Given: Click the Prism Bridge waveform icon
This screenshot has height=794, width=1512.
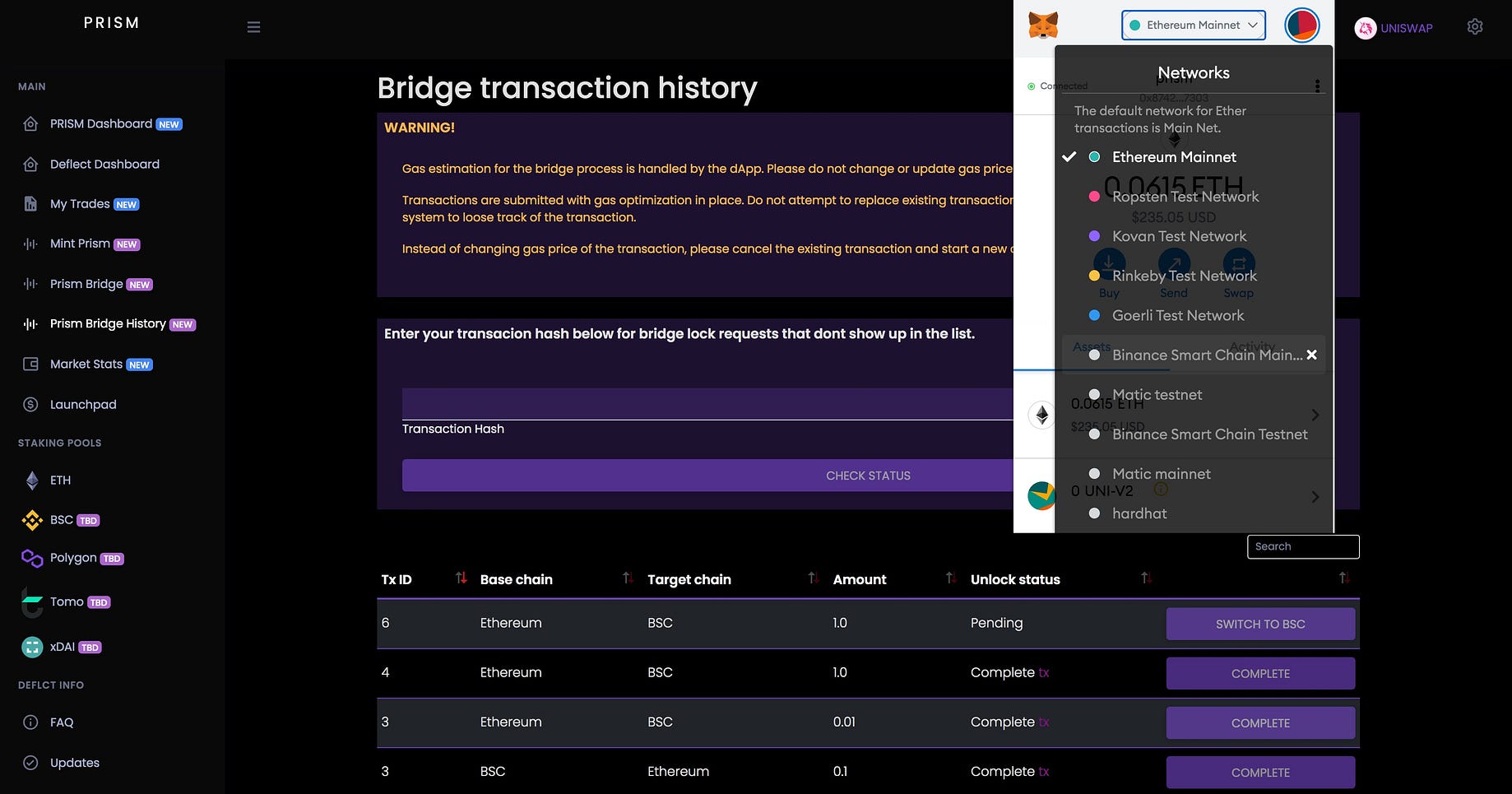Looking at the screenshot, I should pyautogui.click(x=30, y=284).
